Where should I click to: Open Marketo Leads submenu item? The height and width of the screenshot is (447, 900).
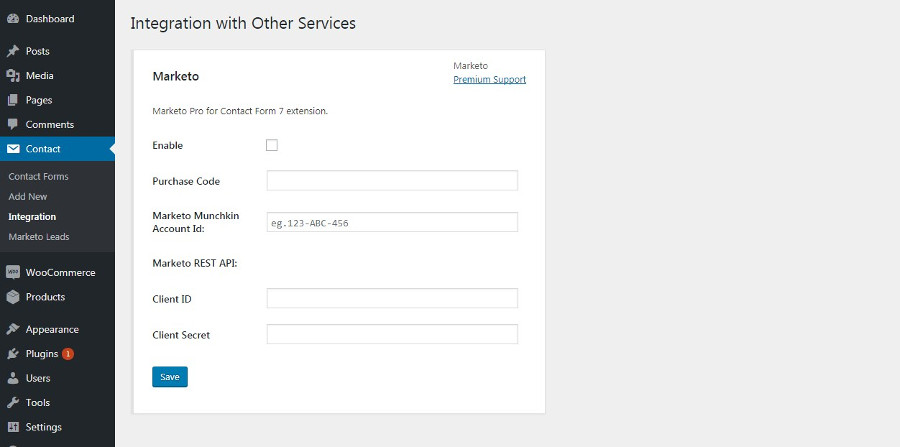[39, 237]
